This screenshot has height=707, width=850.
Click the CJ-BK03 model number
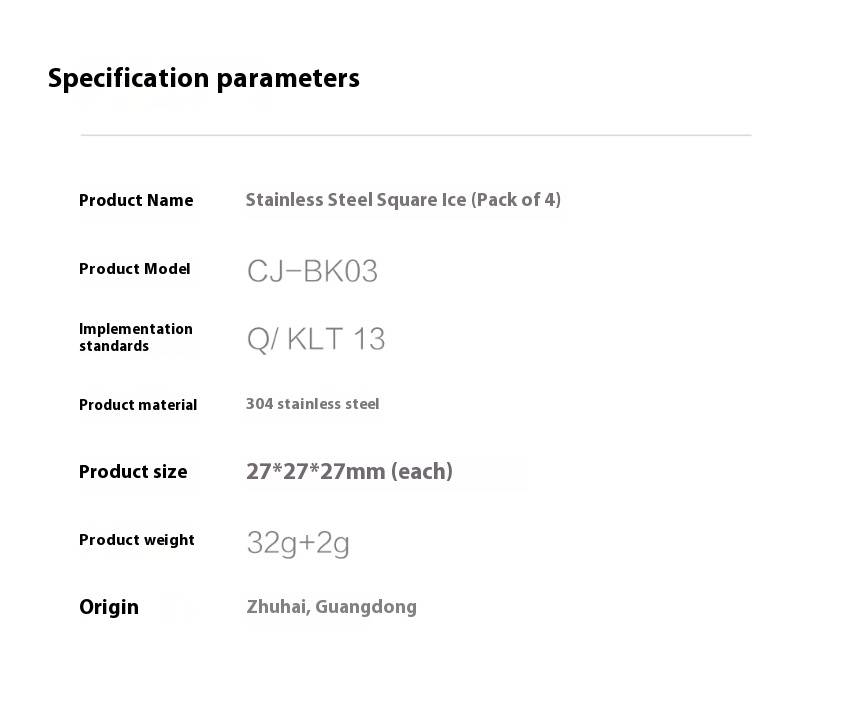click(312, 271)
